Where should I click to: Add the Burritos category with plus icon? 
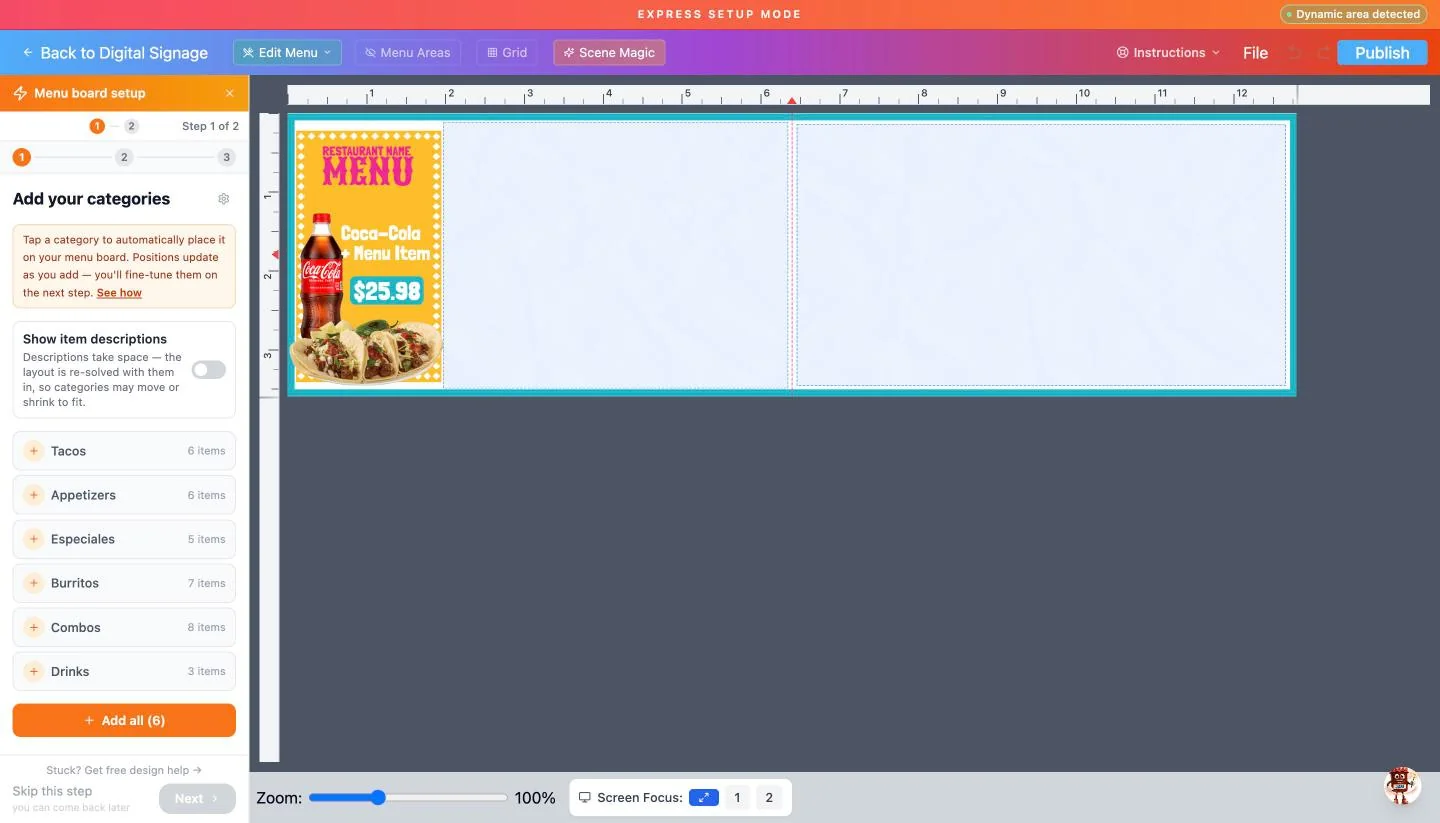coord(33,583)
